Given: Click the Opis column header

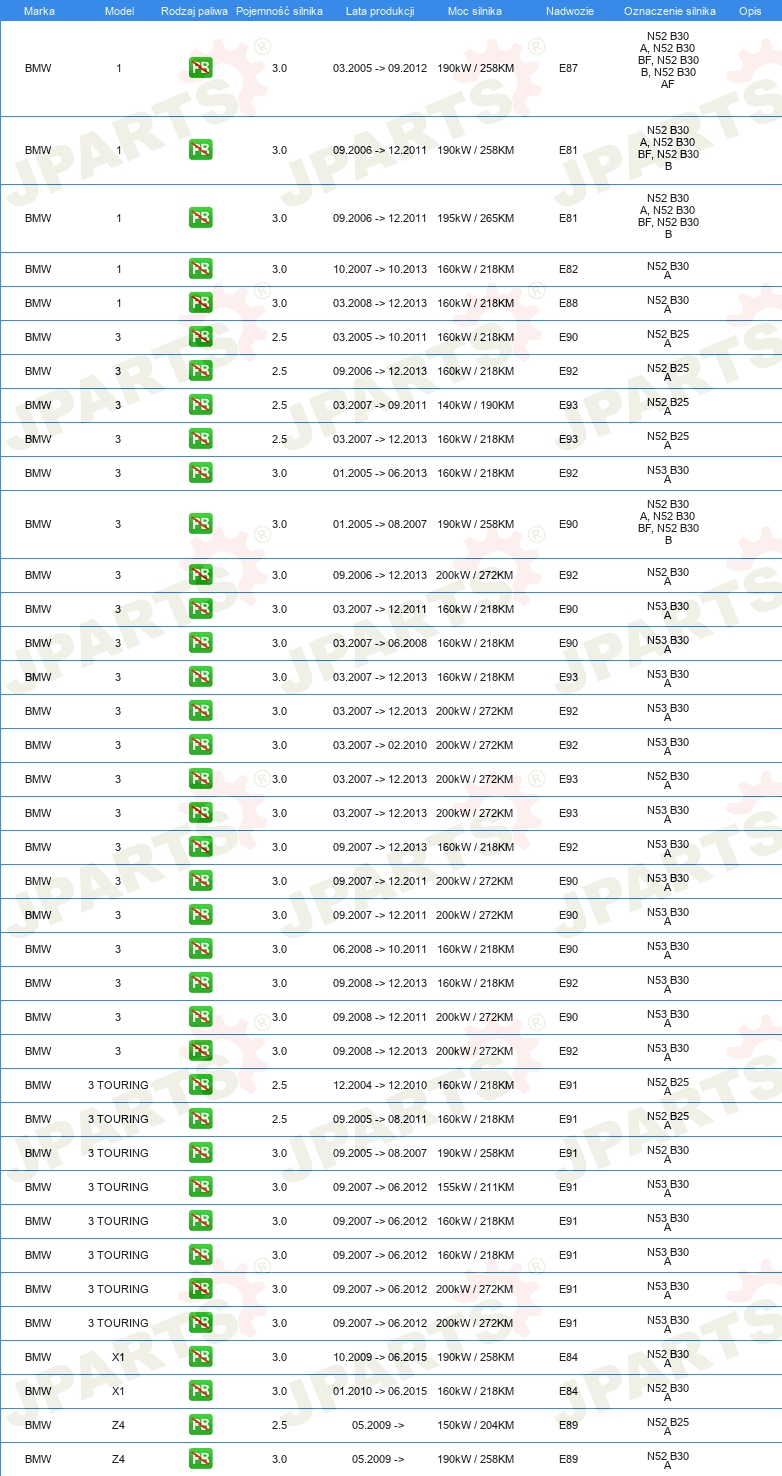Looking at the screenshot, I should coord(750,10).
